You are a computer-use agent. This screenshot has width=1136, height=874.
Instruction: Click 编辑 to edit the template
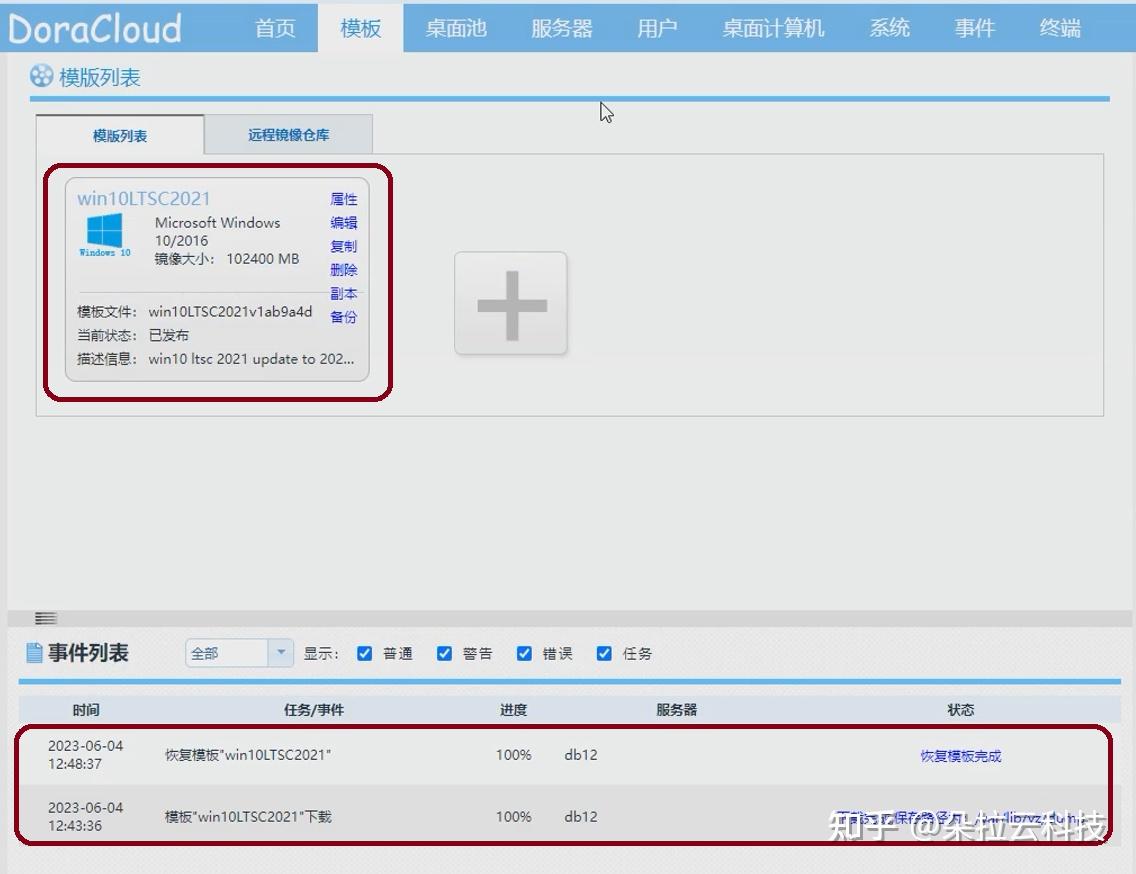coord(344,223)
